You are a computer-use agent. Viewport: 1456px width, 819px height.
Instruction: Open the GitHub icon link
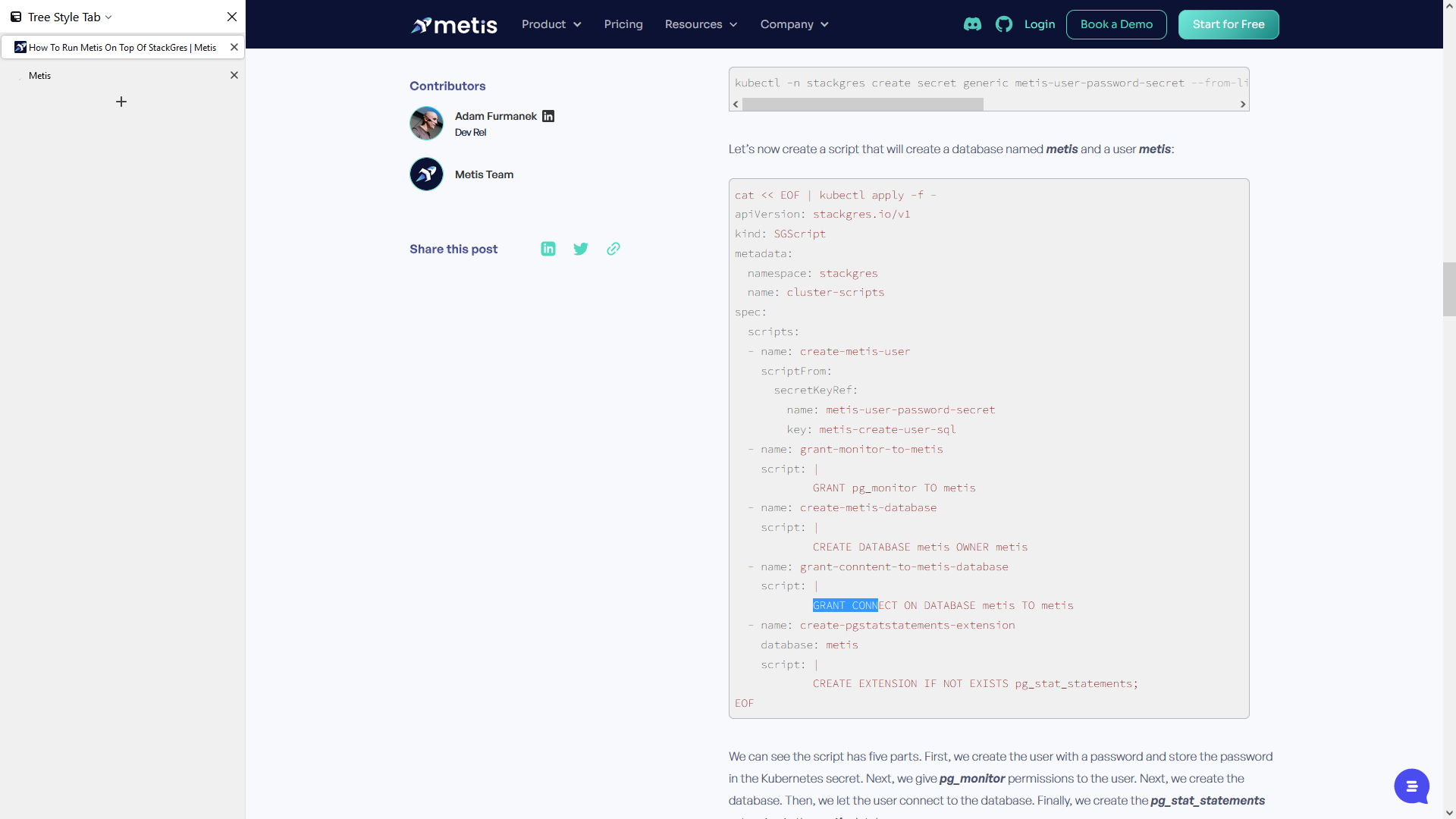(1004, 24)
